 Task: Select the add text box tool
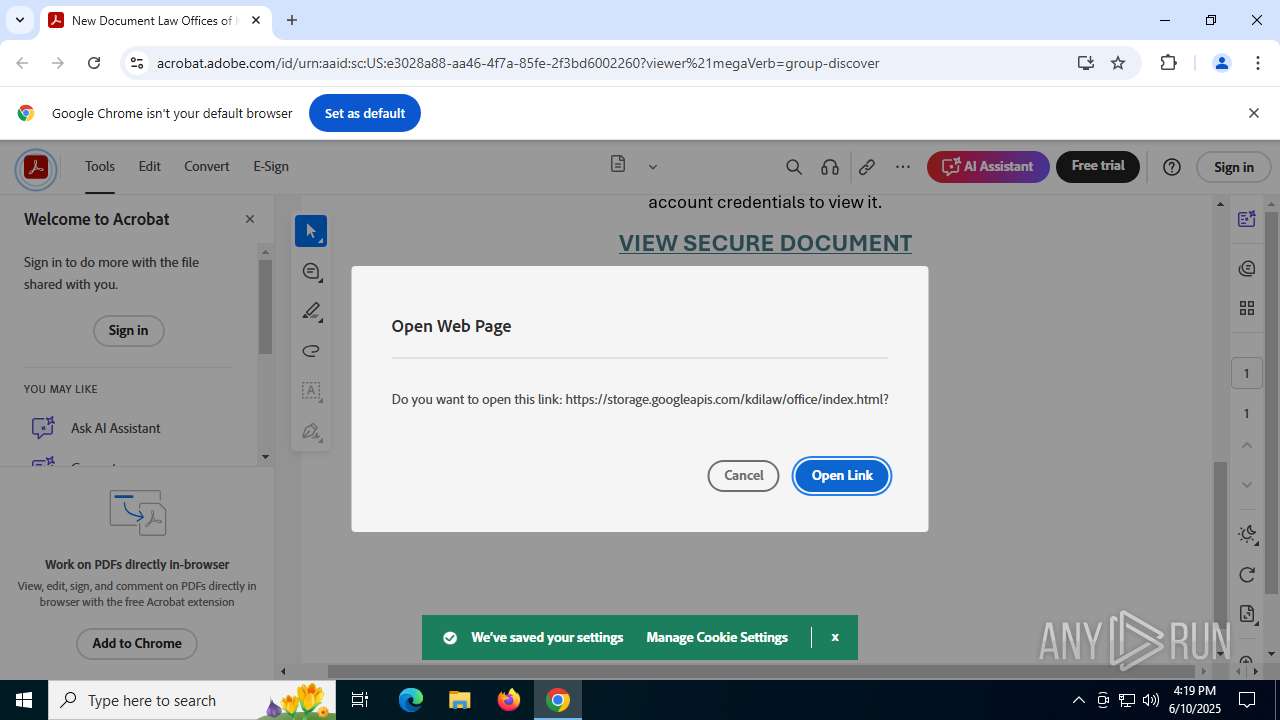click(311, 391)
